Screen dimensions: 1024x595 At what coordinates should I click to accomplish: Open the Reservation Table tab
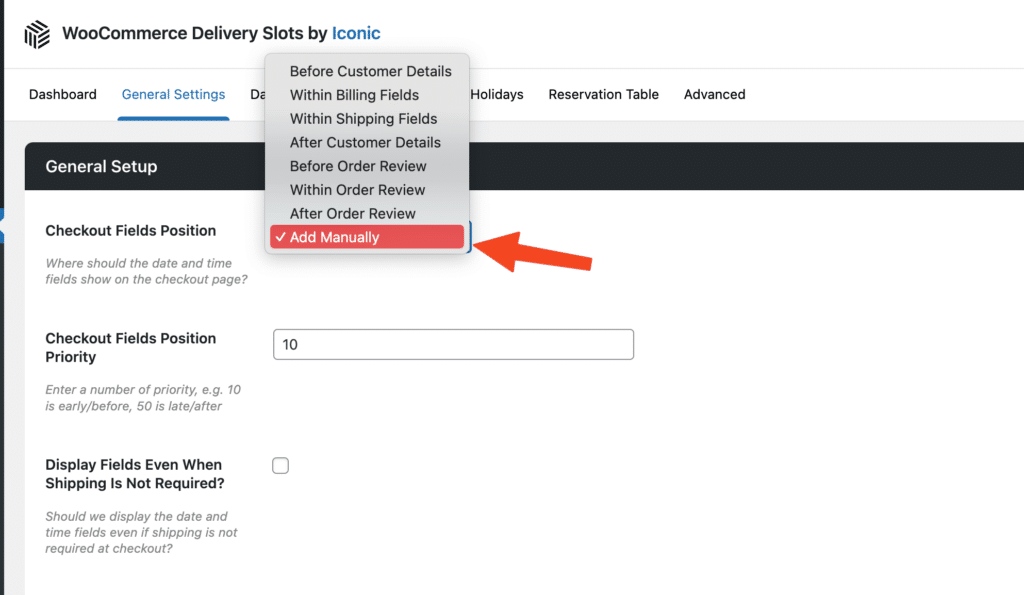pyautogui.click(x=603, y=94)
